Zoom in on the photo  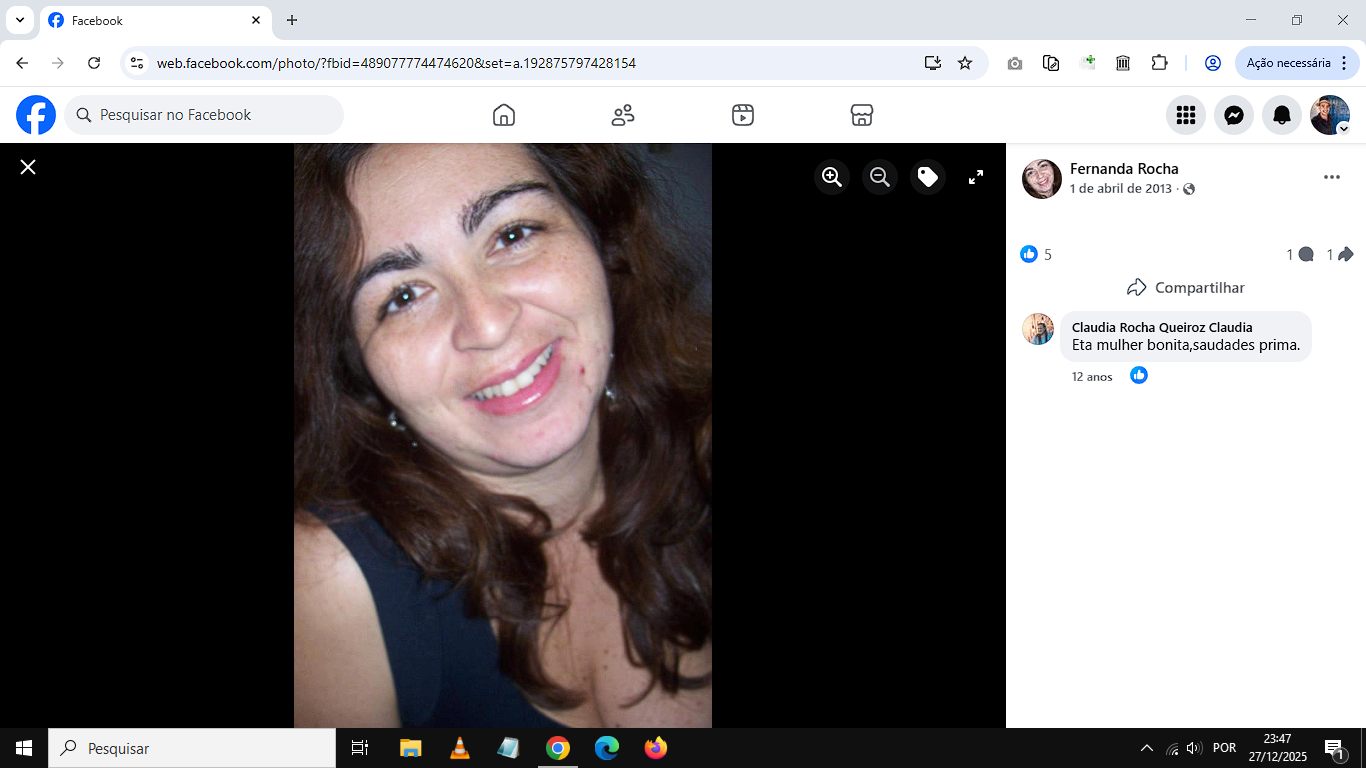[x=832, y=177]
